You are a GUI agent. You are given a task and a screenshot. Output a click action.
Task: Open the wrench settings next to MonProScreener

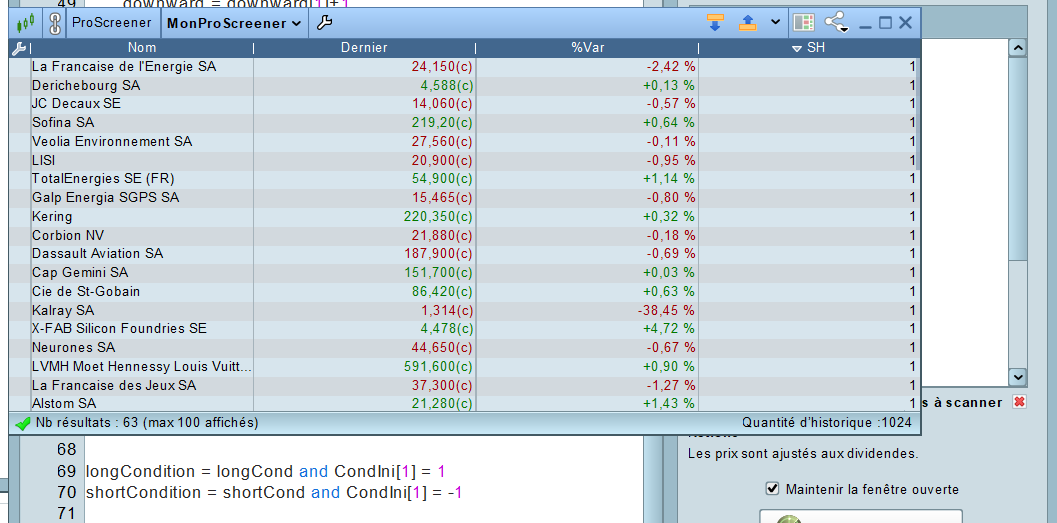pos(324,23)
